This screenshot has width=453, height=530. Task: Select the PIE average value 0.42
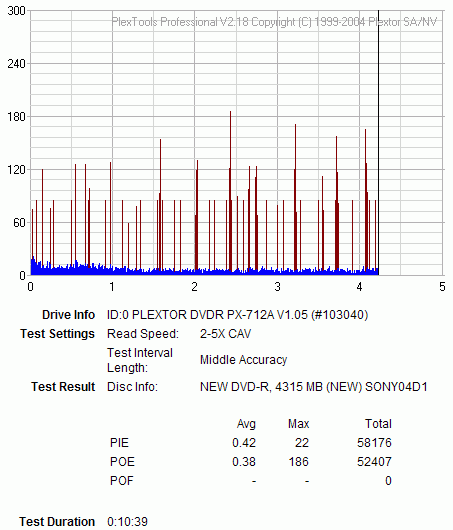tap(244, 443)
